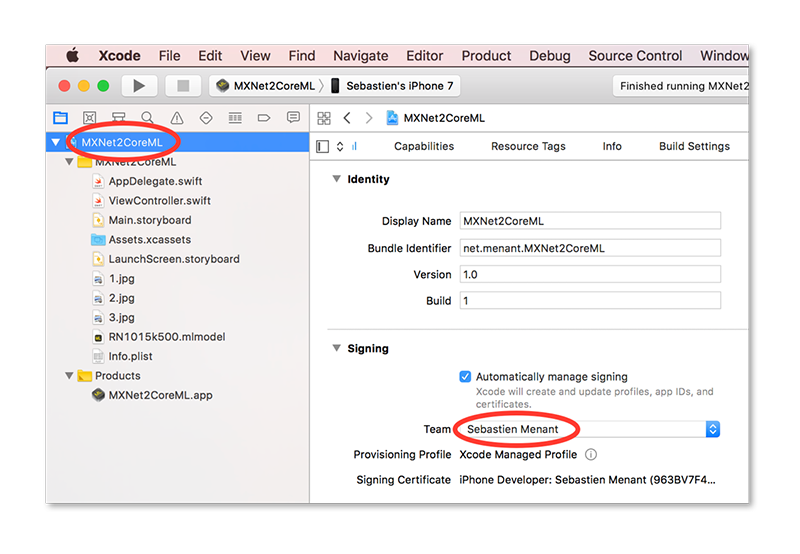Show the Breakpoint navigator

[x=264, y=118]
